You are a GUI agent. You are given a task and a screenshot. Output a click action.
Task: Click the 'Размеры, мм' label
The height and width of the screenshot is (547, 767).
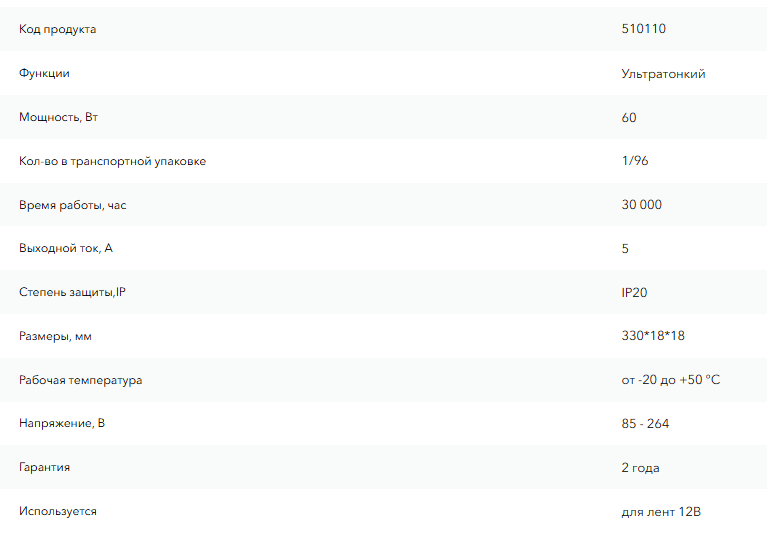point(55,336)
